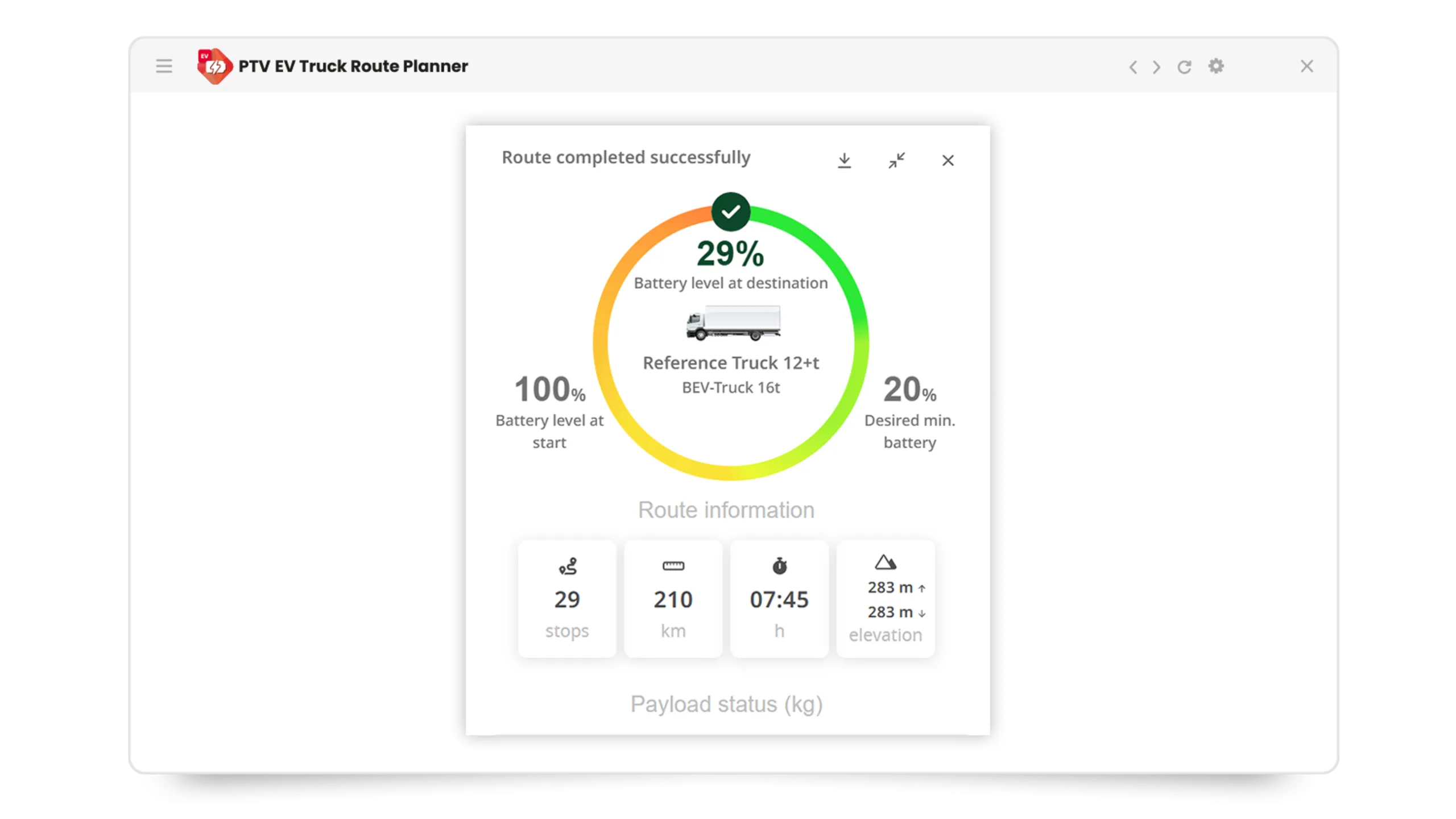Viewport: 1456px width, 819px height.
Task: Go back with the left arrow
Action: (1133, 67)
